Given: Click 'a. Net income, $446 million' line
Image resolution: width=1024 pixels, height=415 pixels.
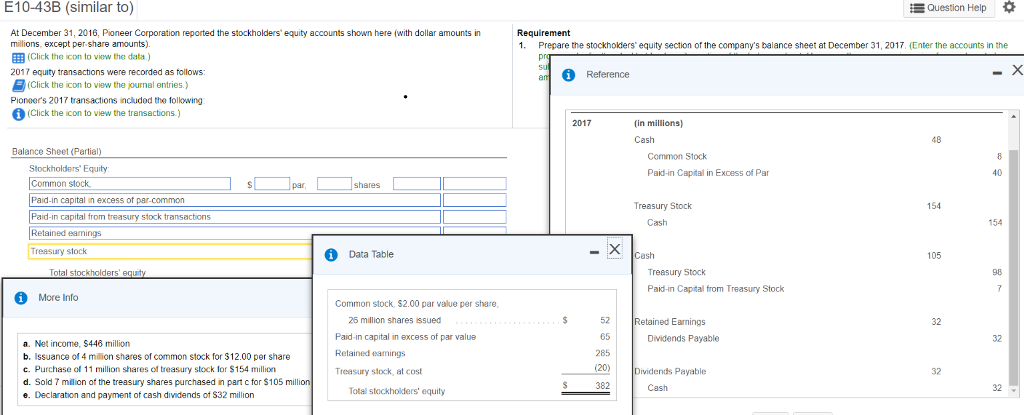Looking at the screenshot, I should 76,343.
